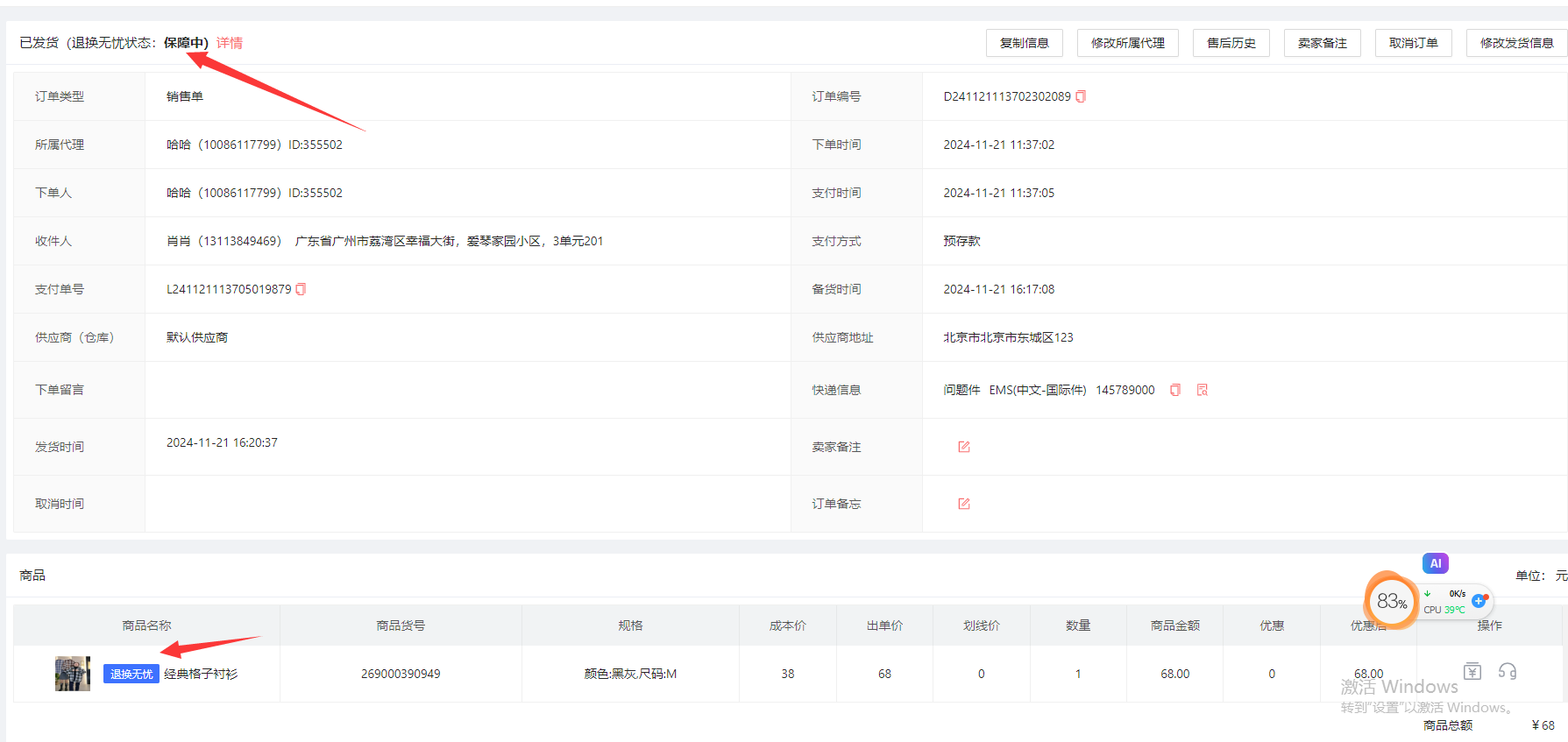Open the floating AI assistant icon
The image size is (1568, 742).
1435,563
